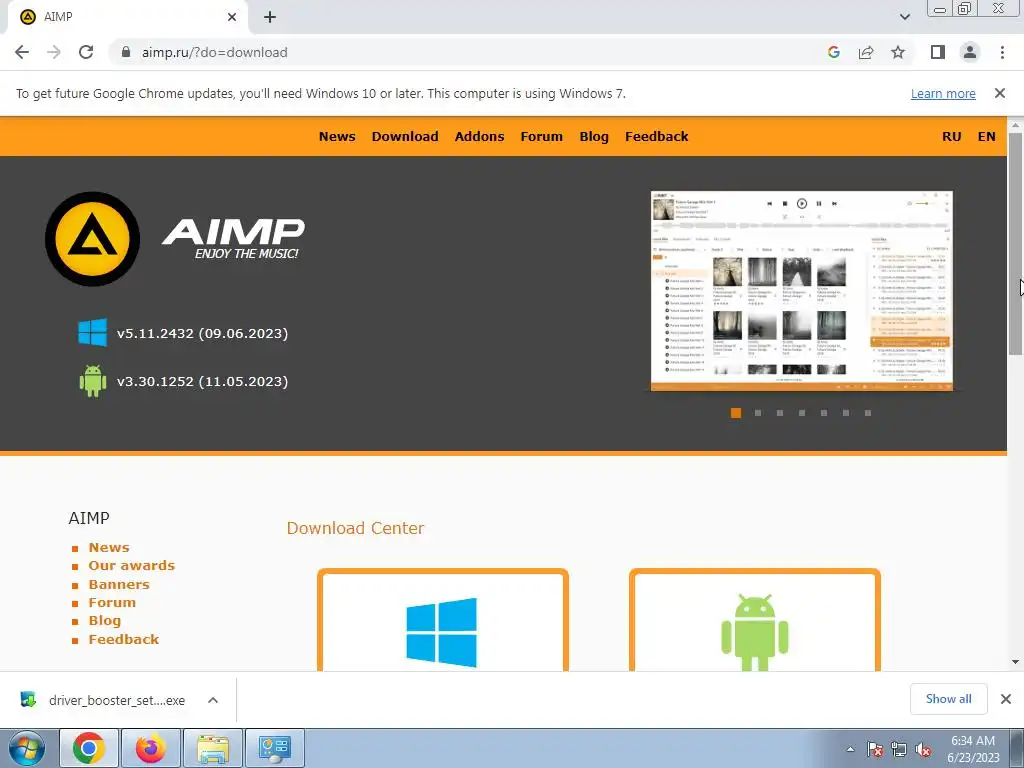
Task: Bookmark this page with the star icon
Action: tap(898, 52)
